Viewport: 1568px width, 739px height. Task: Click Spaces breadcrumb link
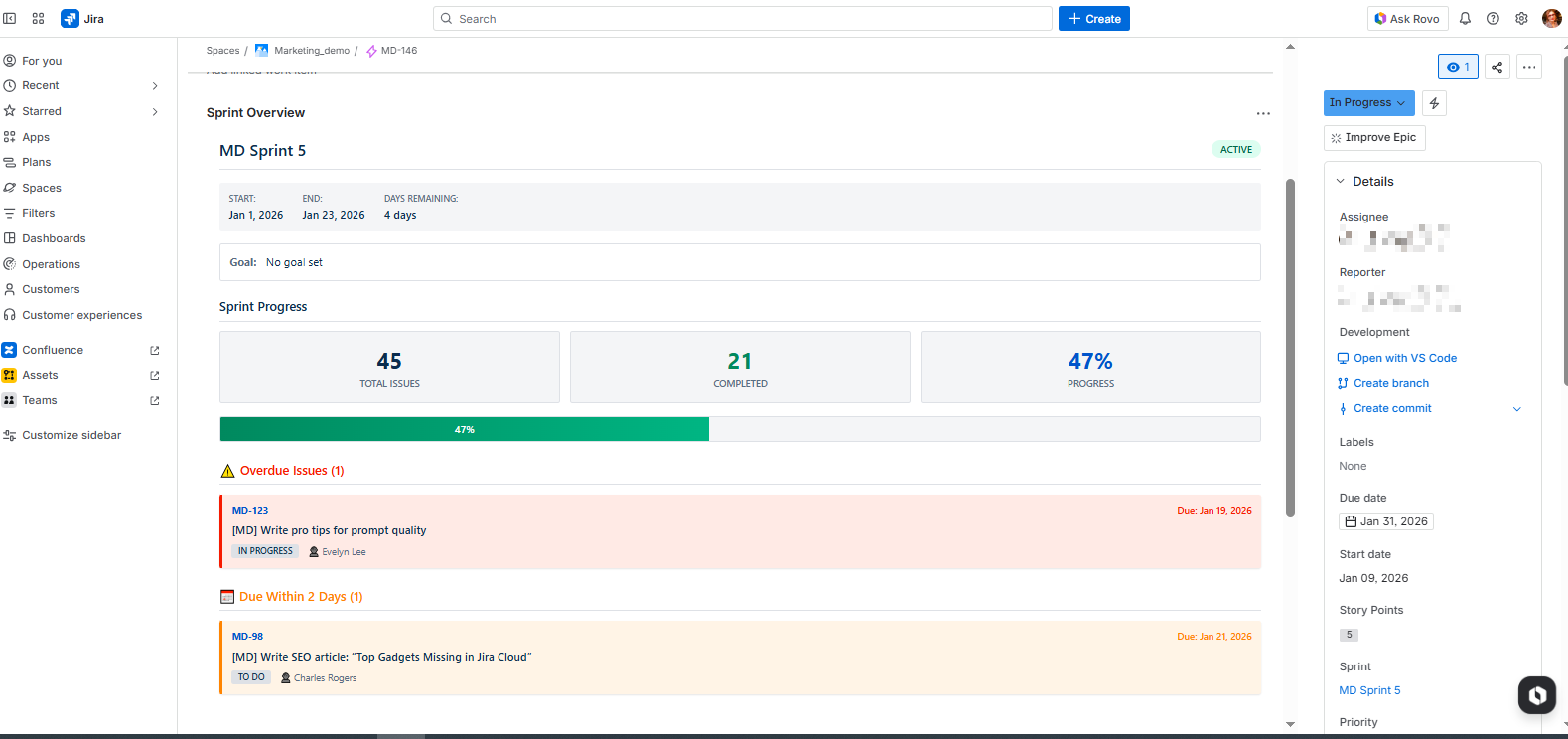pos(223,51)
